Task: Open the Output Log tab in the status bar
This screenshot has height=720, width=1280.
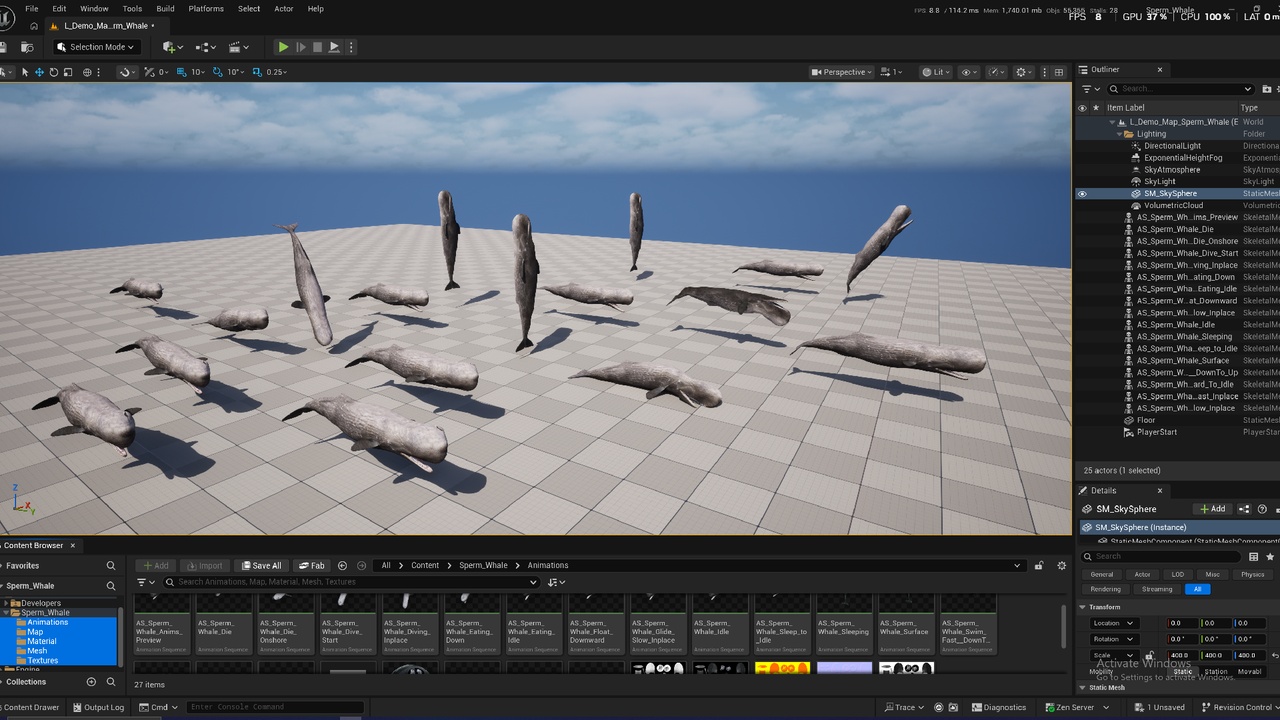Action: click(x=97, y=708)
